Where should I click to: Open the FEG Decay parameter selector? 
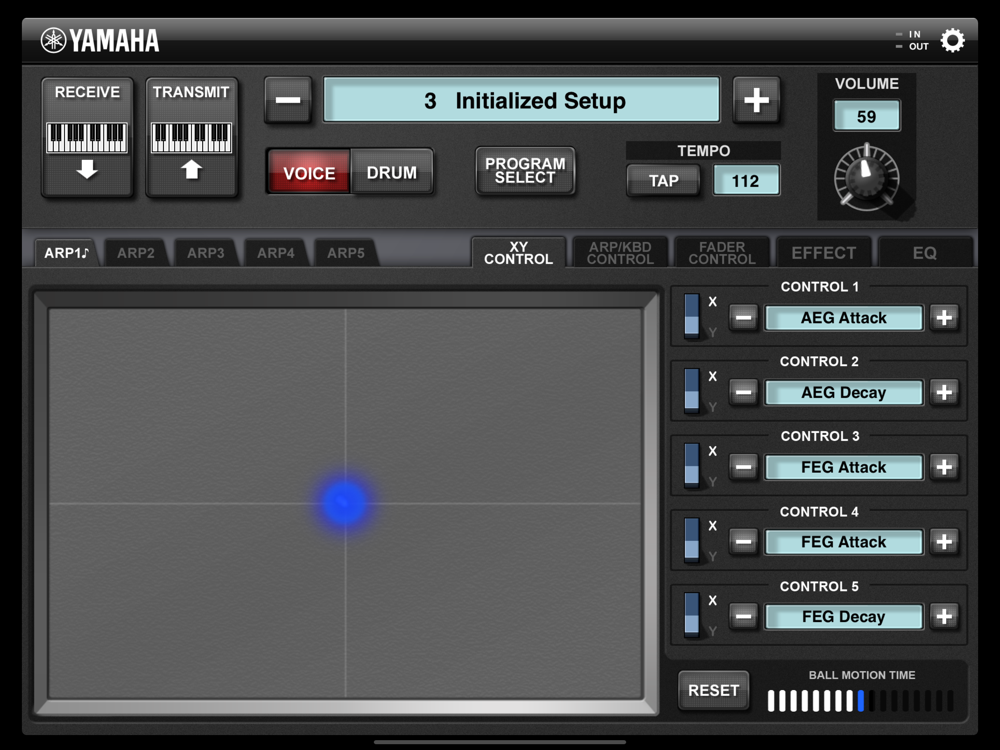tap(844, 617)
